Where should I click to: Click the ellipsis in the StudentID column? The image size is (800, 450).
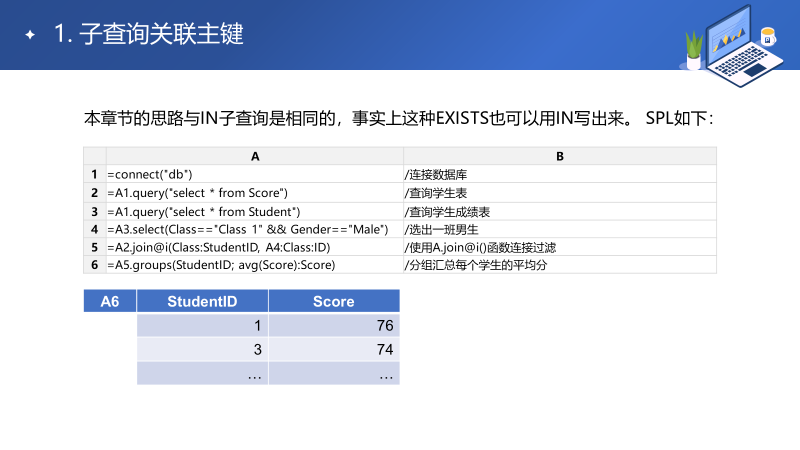[202, 373]
